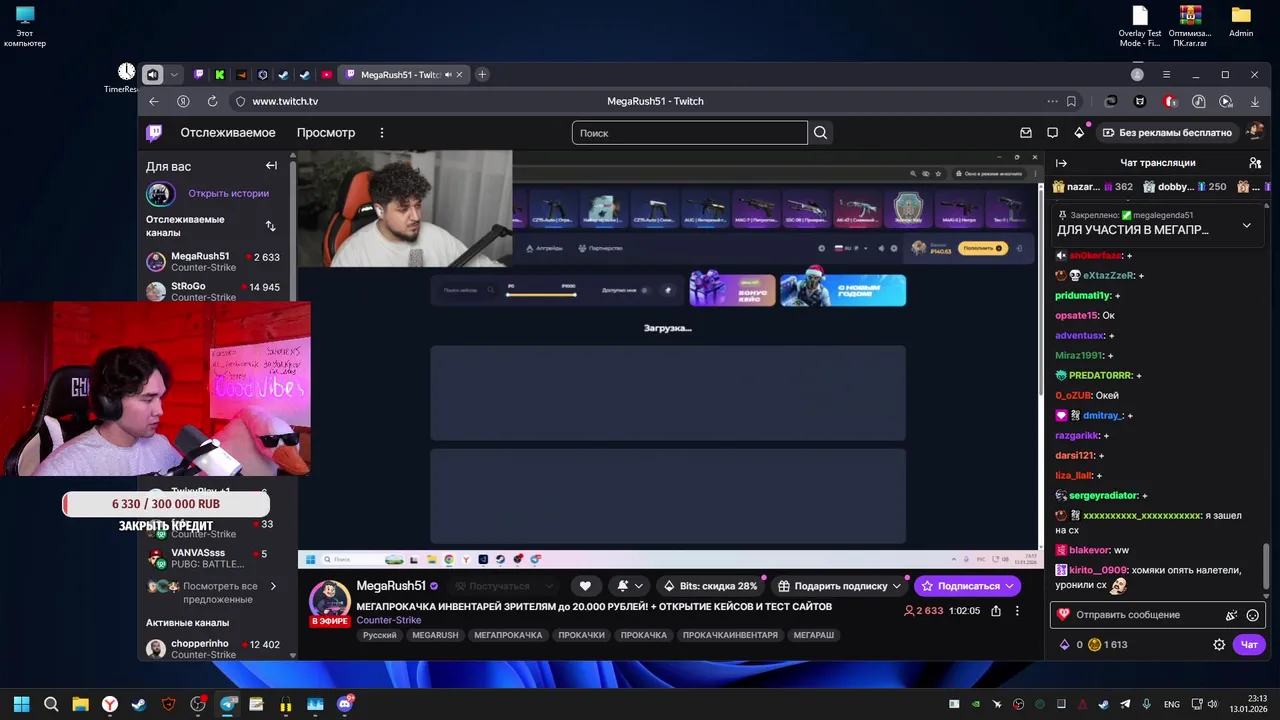Image resolution: width=1280 pixels, height=720 pixels.
Task: Mute audio via browser tab-bar speaker icon
Action: (152, 75)
